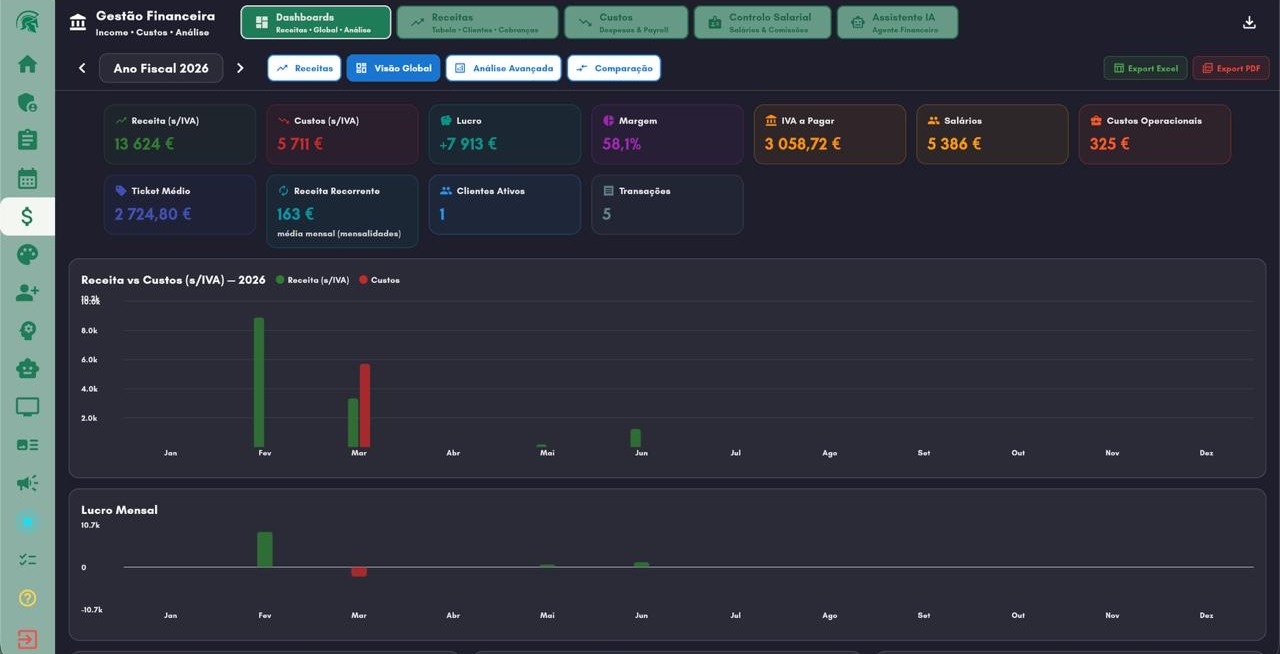This screenshot has width=1280, height=654.
Task: Open the home icon in sidebar
Action: point(27,64)
